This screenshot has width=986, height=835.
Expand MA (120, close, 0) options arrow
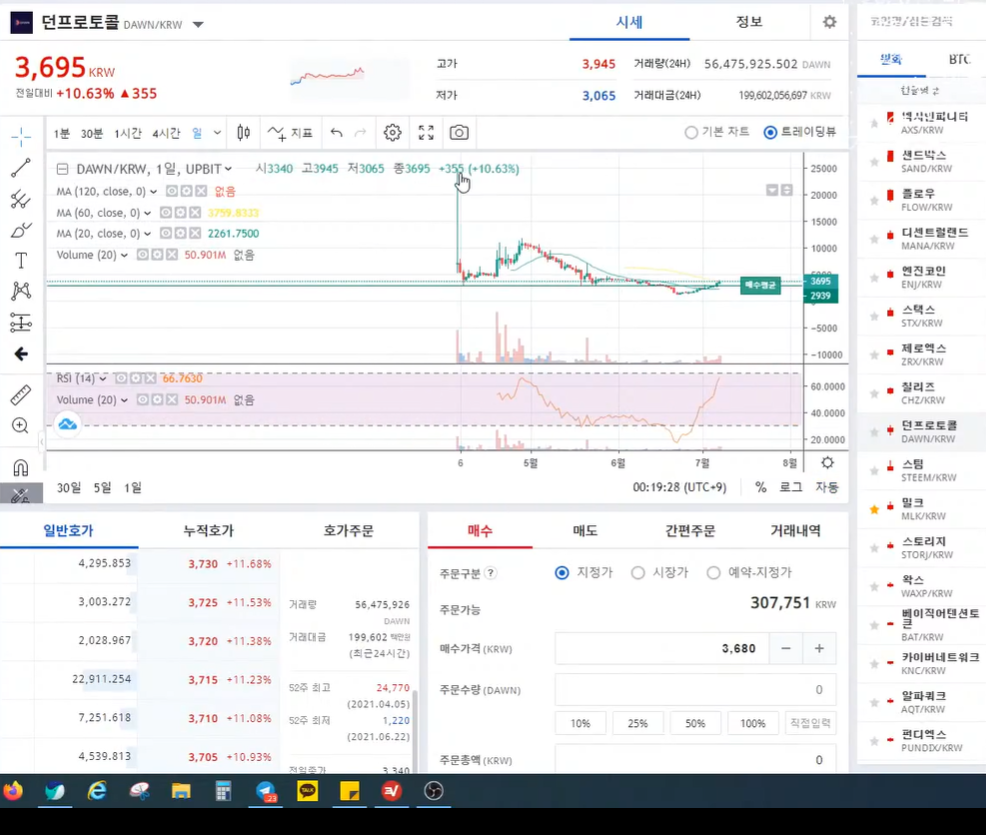[x=153, y=191]
